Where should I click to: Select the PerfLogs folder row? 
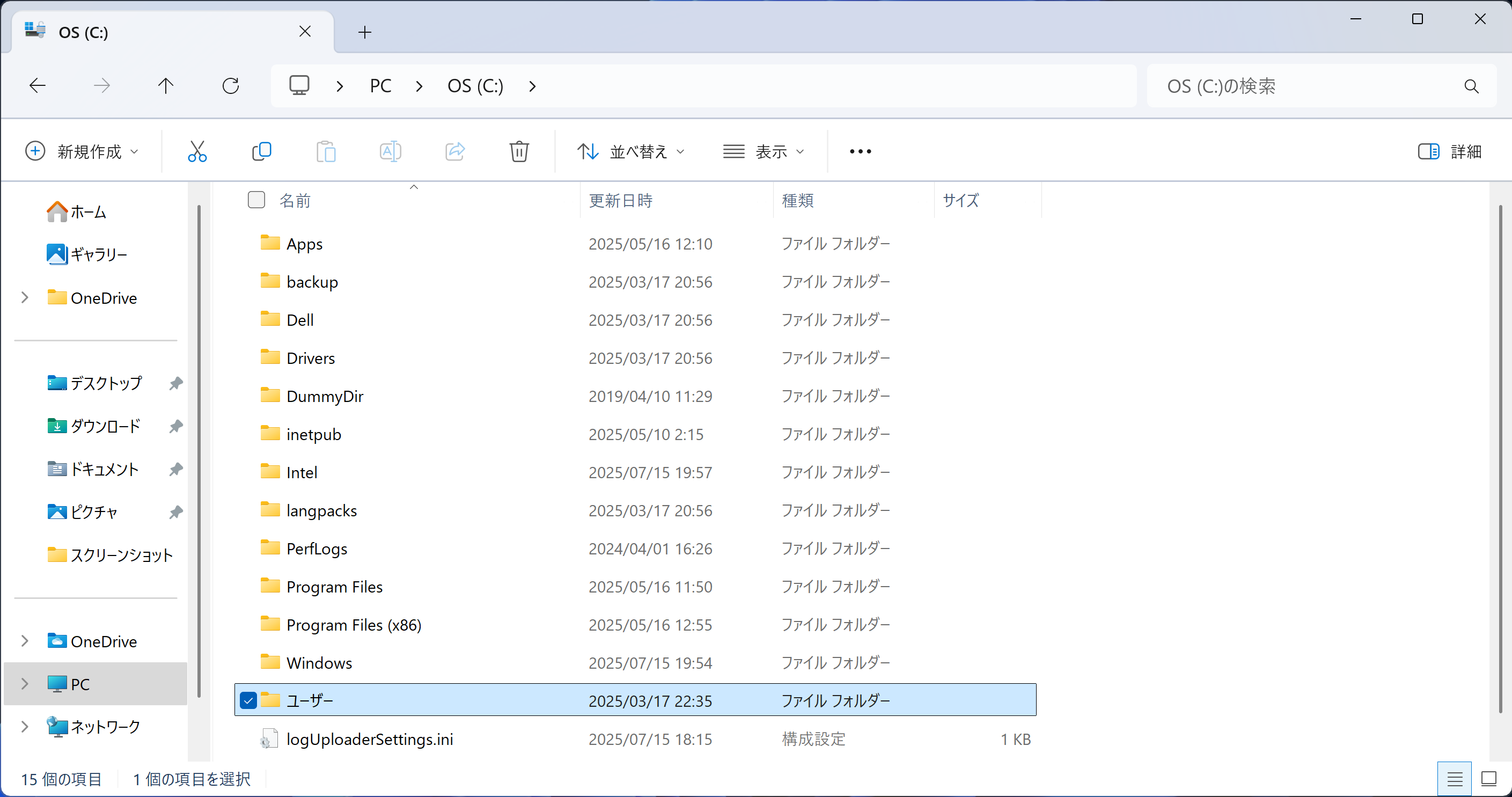(x=635, y=548)
